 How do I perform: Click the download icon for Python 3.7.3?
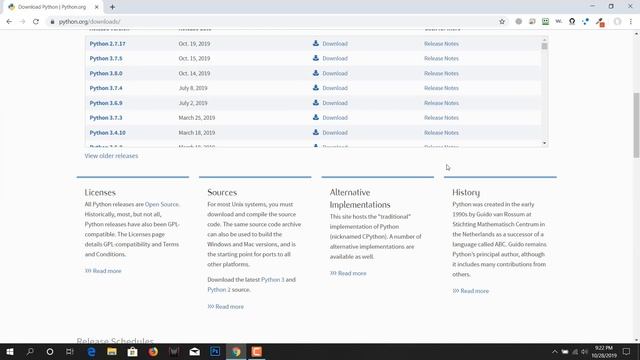tap(316, 117)
